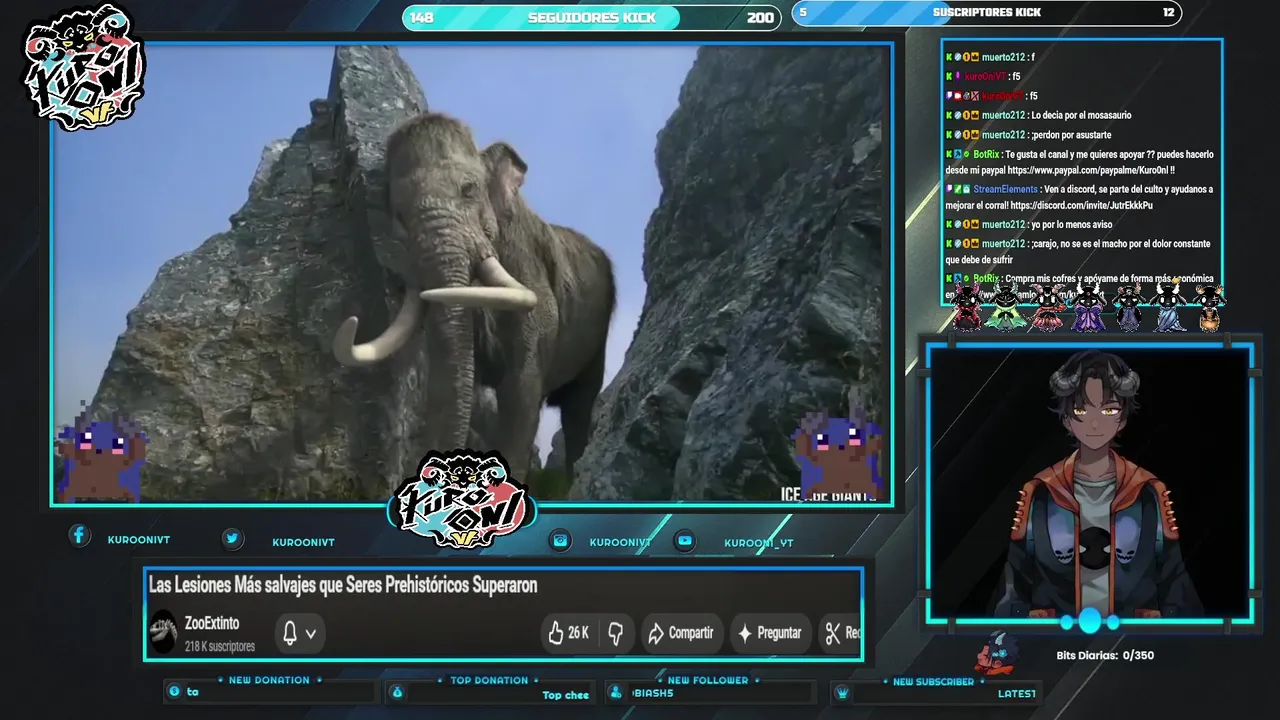
Task: Click the KUROONIVT label next to Facebook
Action: 139,540
